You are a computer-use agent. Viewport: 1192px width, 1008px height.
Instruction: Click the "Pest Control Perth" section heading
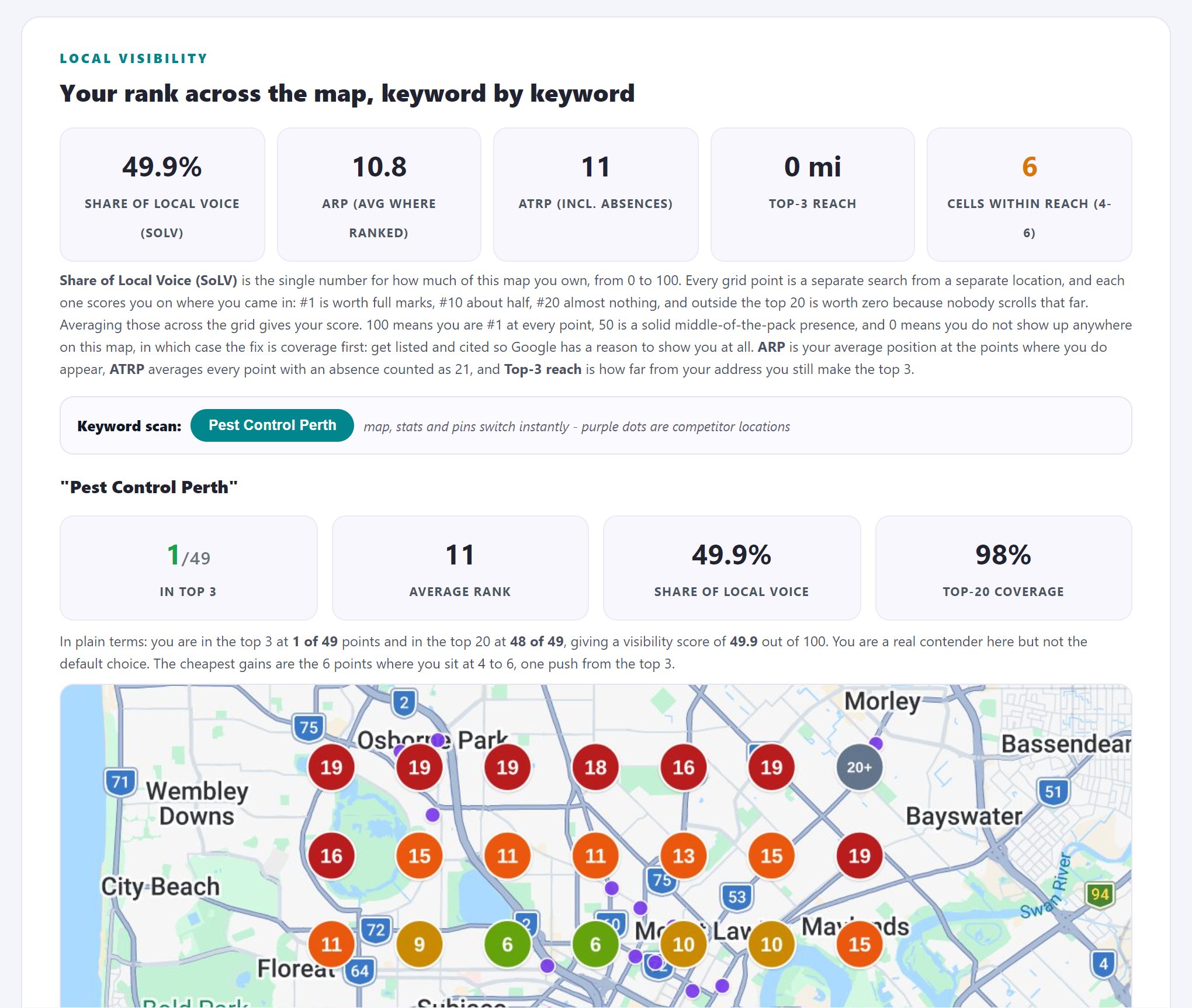(x=149, y=487)
